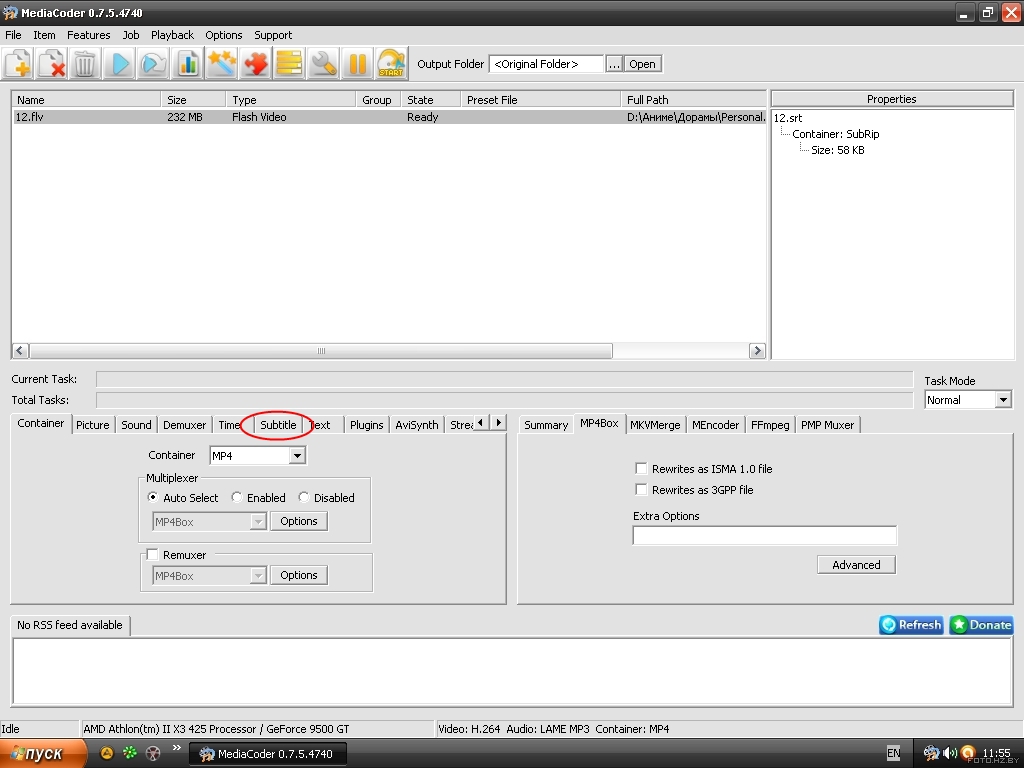Click the tab strip right arrow
1024x768 pixels.
(x=498, y=423)
